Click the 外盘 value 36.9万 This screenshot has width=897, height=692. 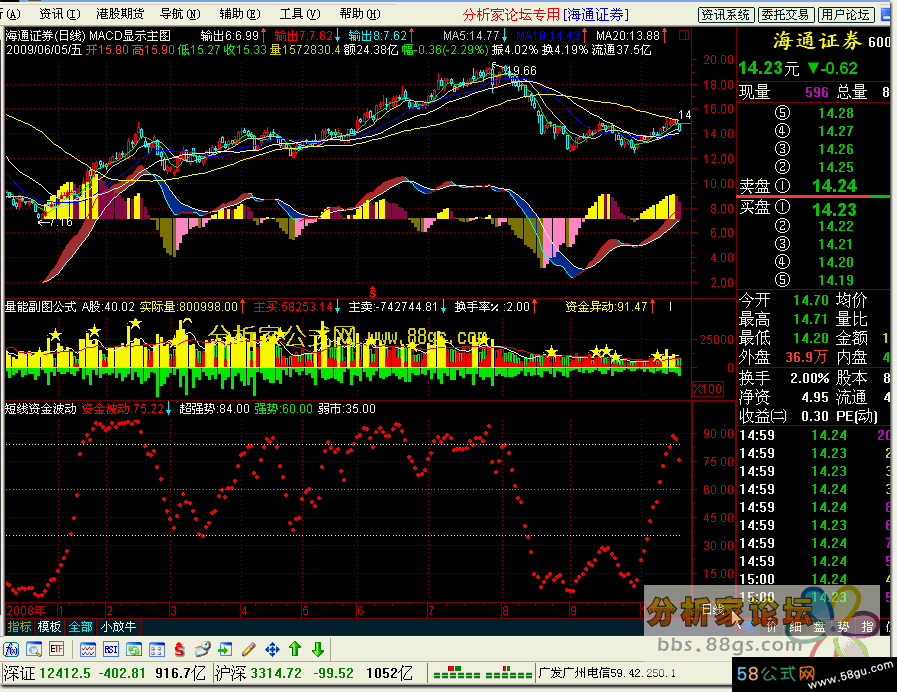(x=806, y=357)
